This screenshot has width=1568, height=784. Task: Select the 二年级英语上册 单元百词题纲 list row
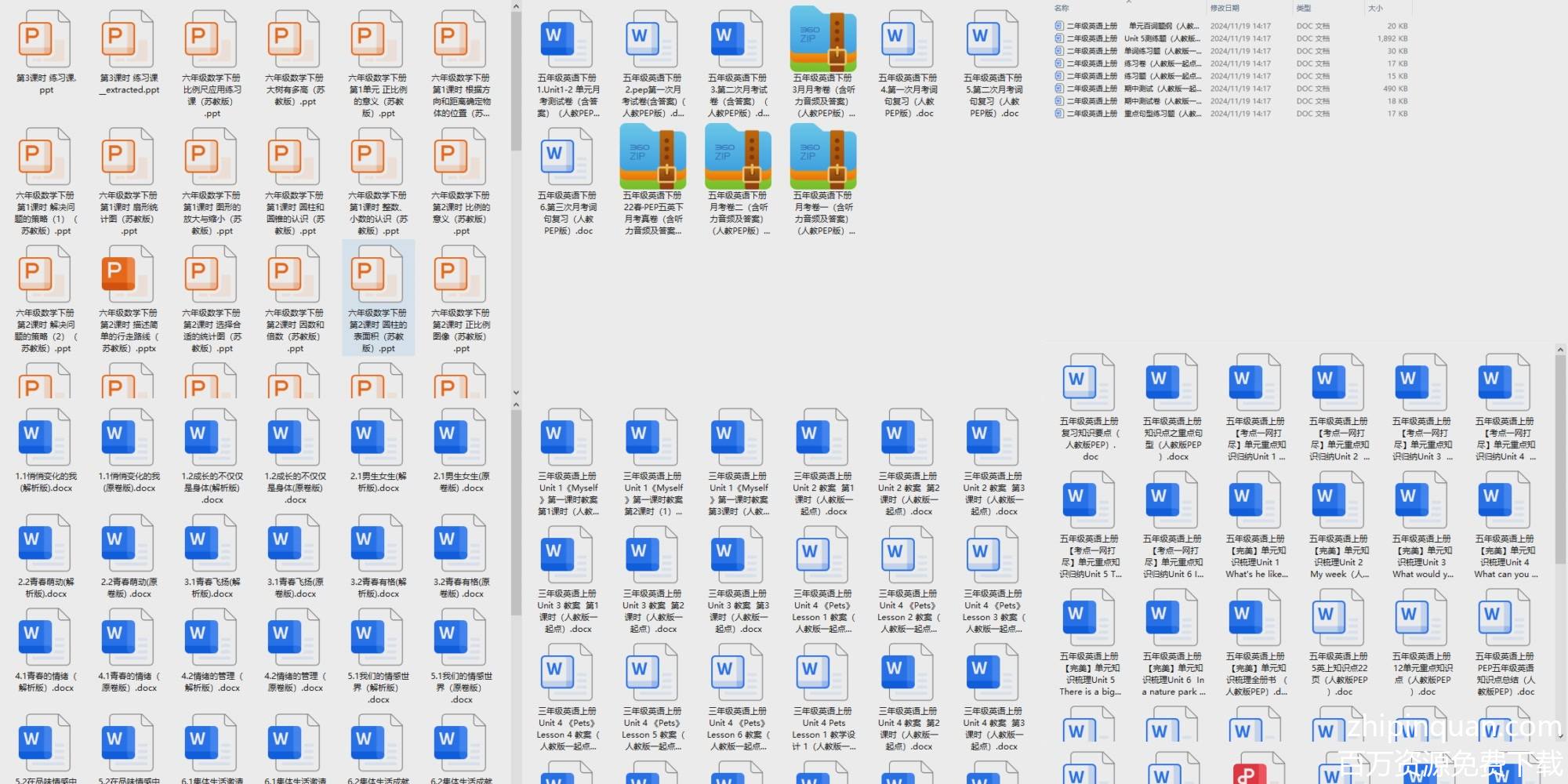point(1232,26)
